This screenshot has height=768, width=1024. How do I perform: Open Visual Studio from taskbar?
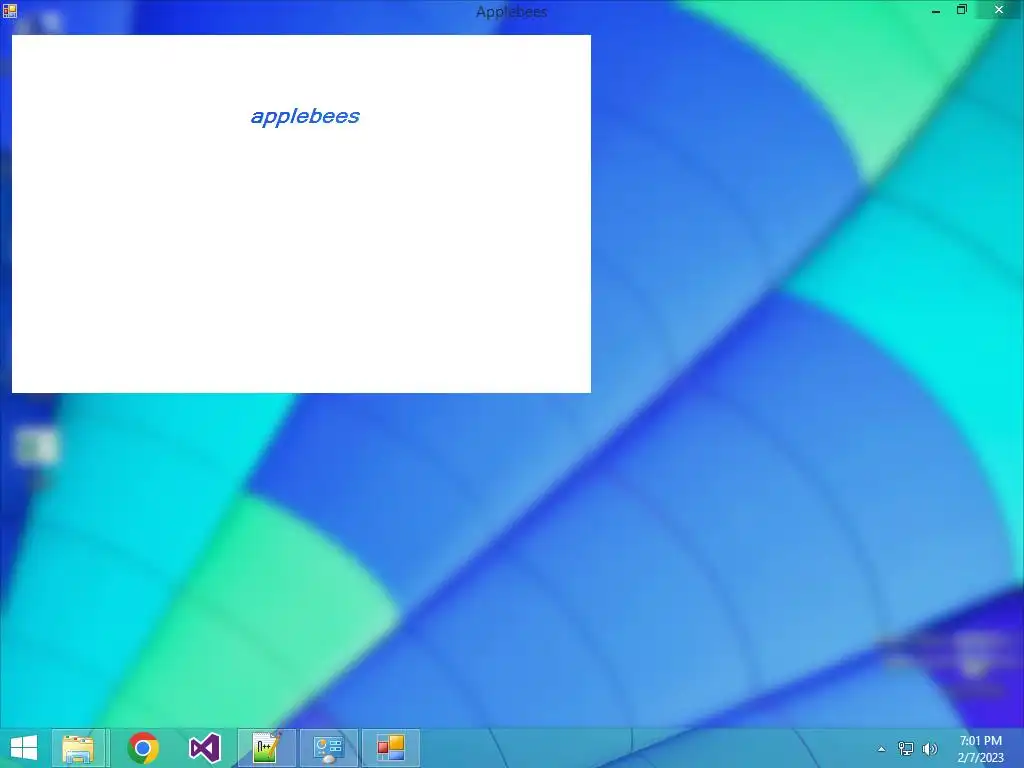pyautogui.click(x=204, y=748)
